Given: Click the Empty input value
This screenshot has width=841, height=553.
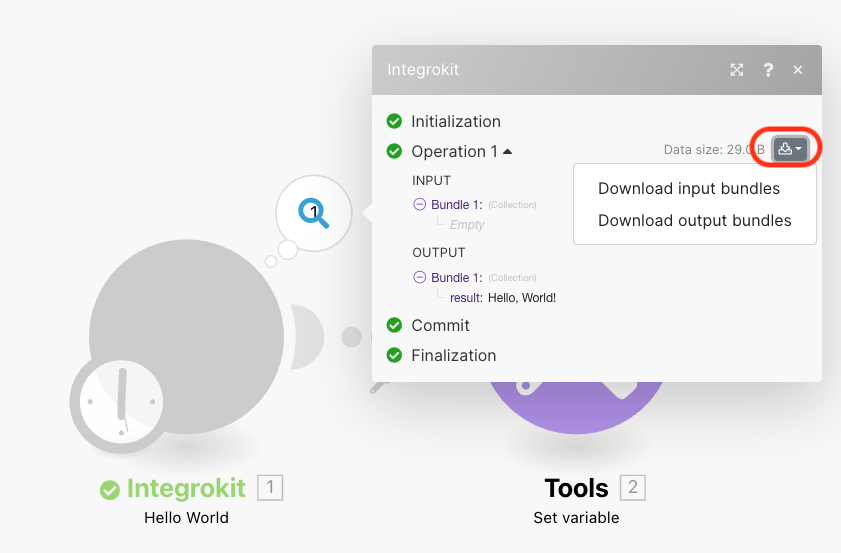Looking at the screenshot, I should point(467,225).
